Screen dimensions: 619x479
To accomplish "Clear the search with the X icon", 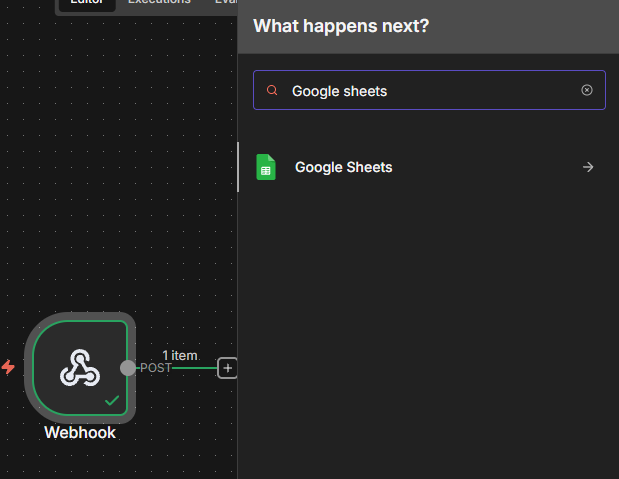I will tap(587, 90).
